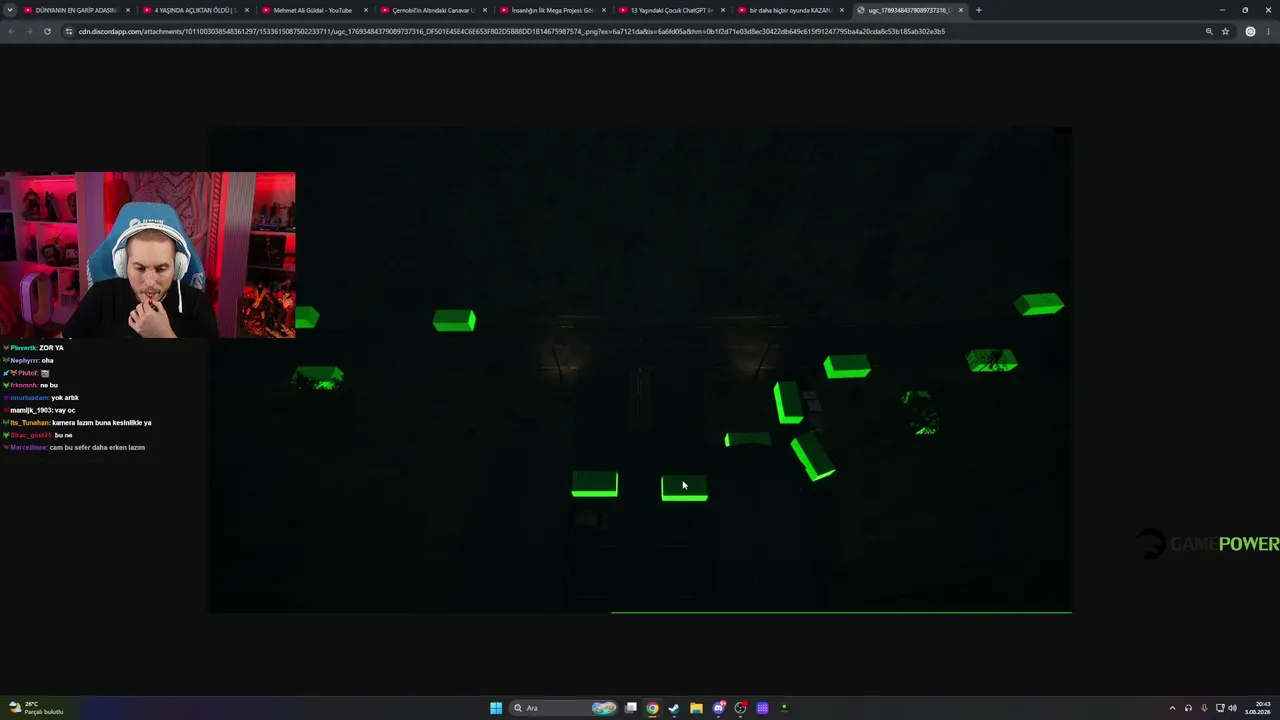Close the active ugc_1769348437 image tab
Viewport: 1280px width, 720px height.
click(x=961, y=10)
